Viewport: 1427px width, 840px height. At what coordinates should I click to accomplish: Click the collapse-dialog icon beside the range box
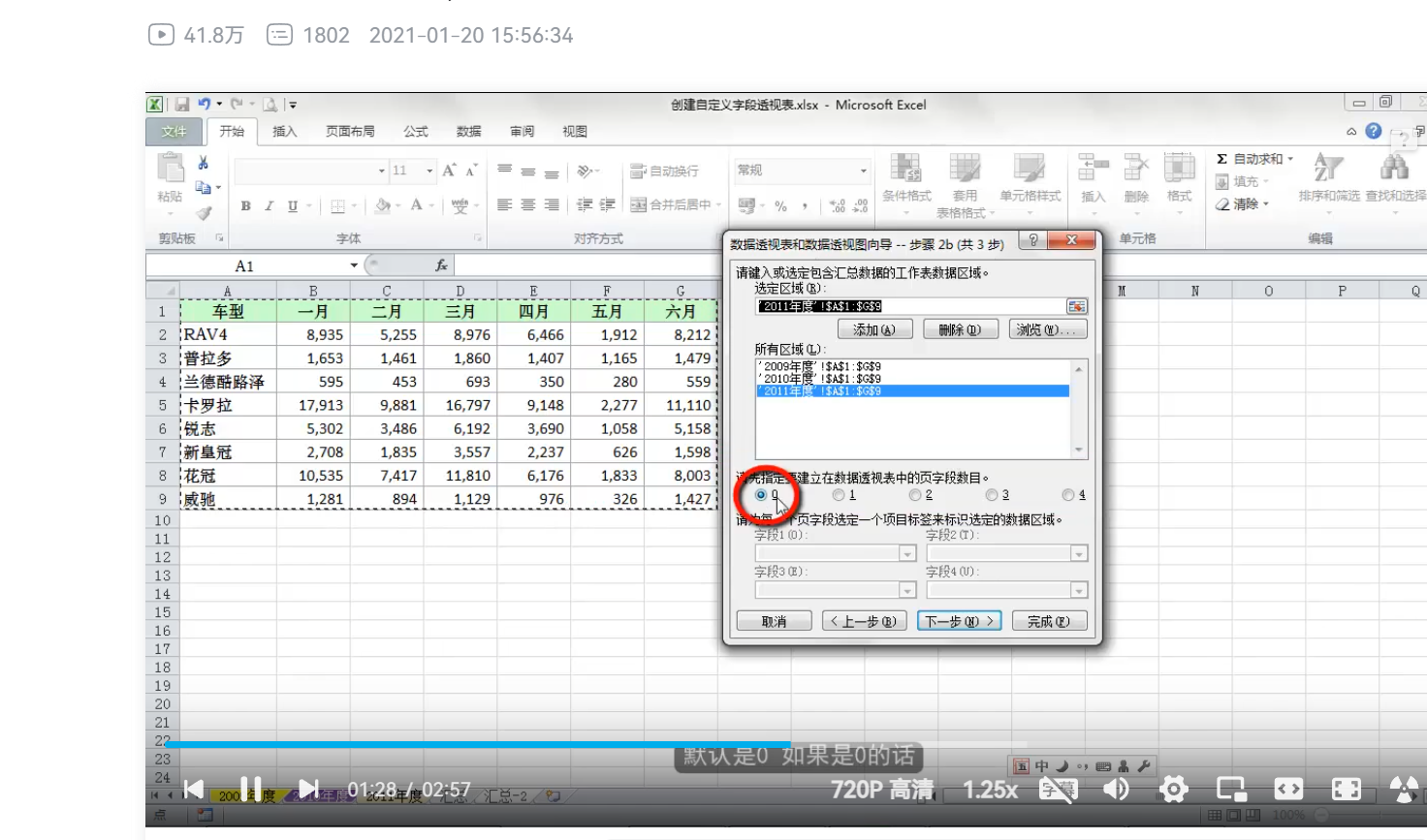tap(1076, 306)
